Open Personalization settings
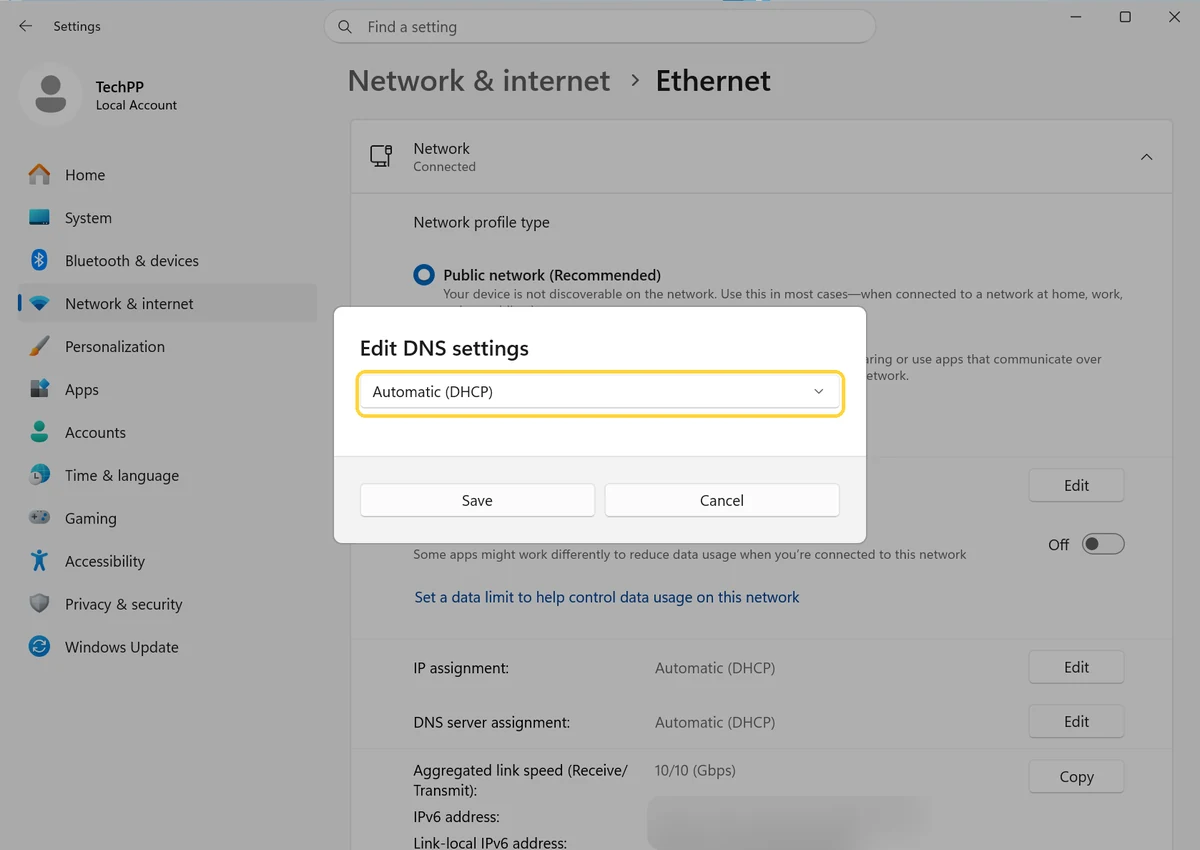 coord(115,347)
